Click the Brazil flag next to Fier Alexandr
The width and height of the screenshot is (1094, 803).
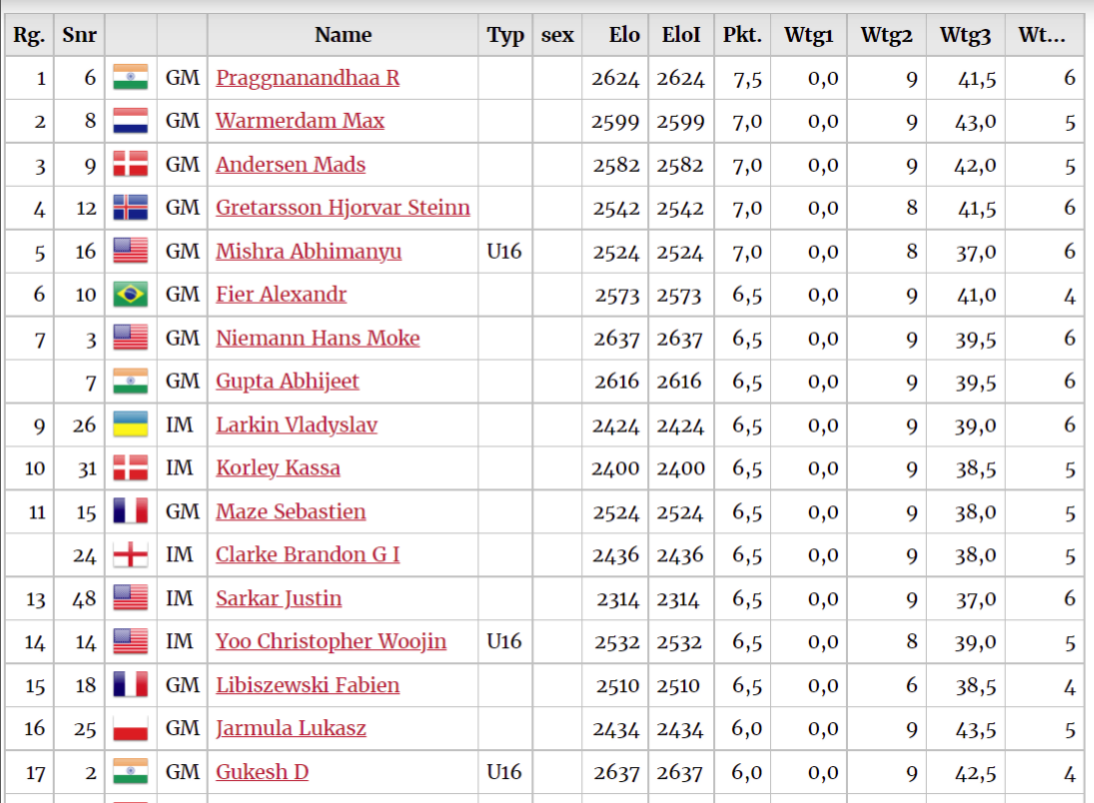pyautogui.click(x=130, y=294)
